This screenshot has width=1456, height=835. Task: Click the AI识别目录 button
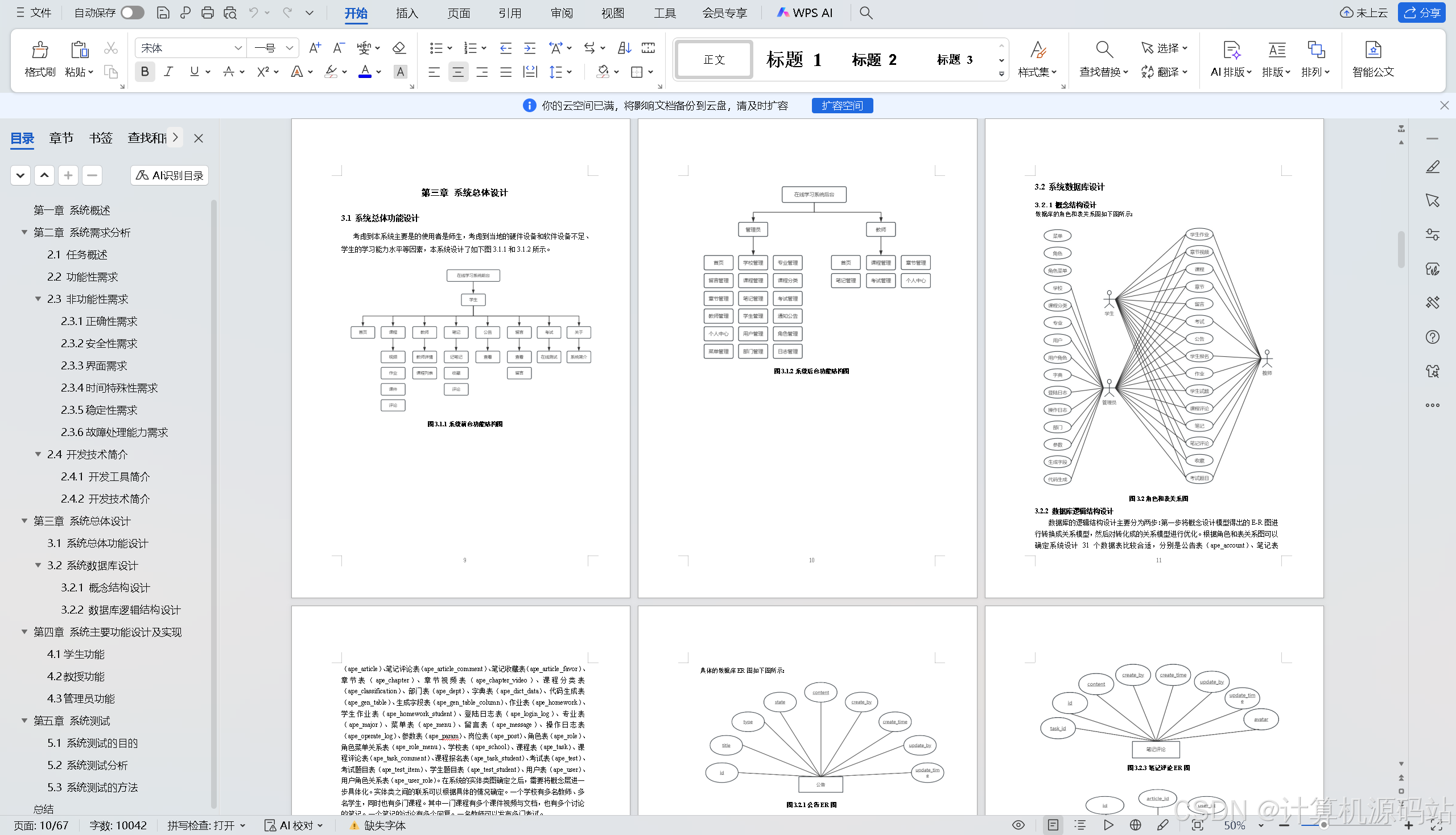coord(170,175)
